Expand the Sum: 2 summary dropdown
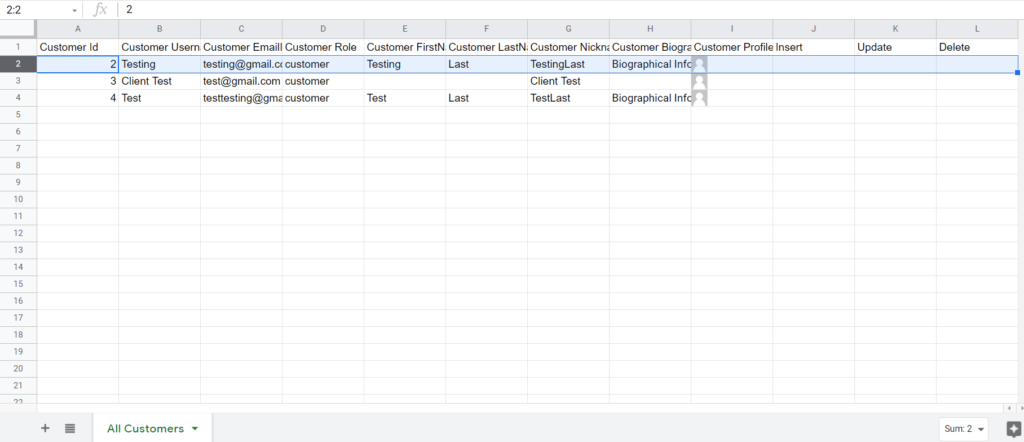The height and width of the screenshot is (442, 1024). pos(963,429)
